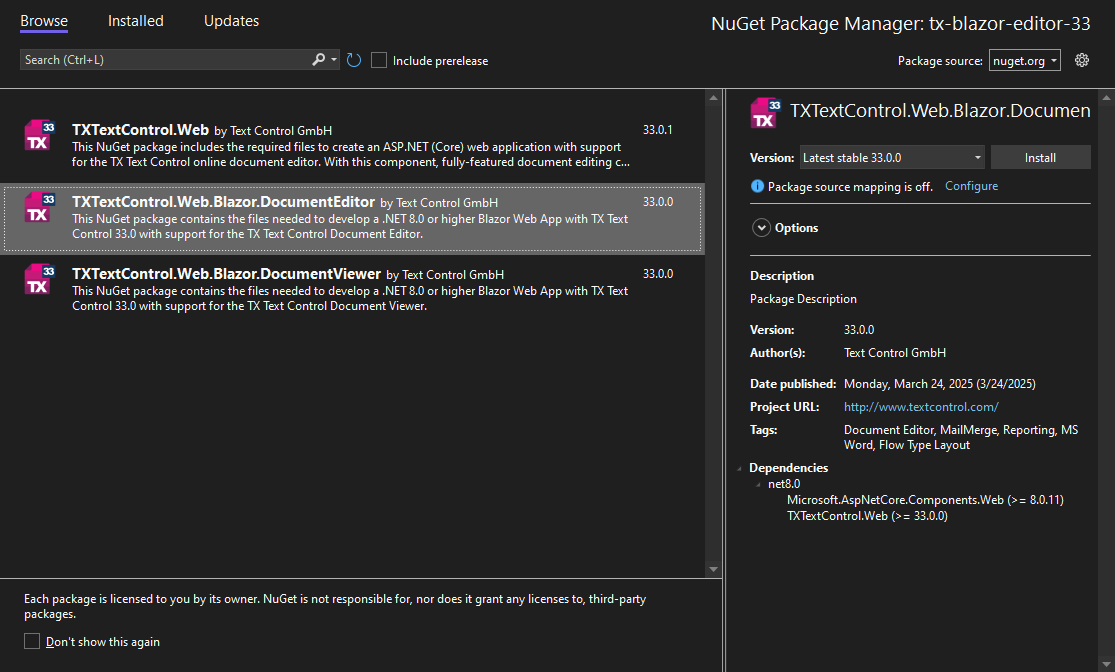
Task: Open the Configure link for source mapping
Action: pyautogui.click(x=971, y=186)
